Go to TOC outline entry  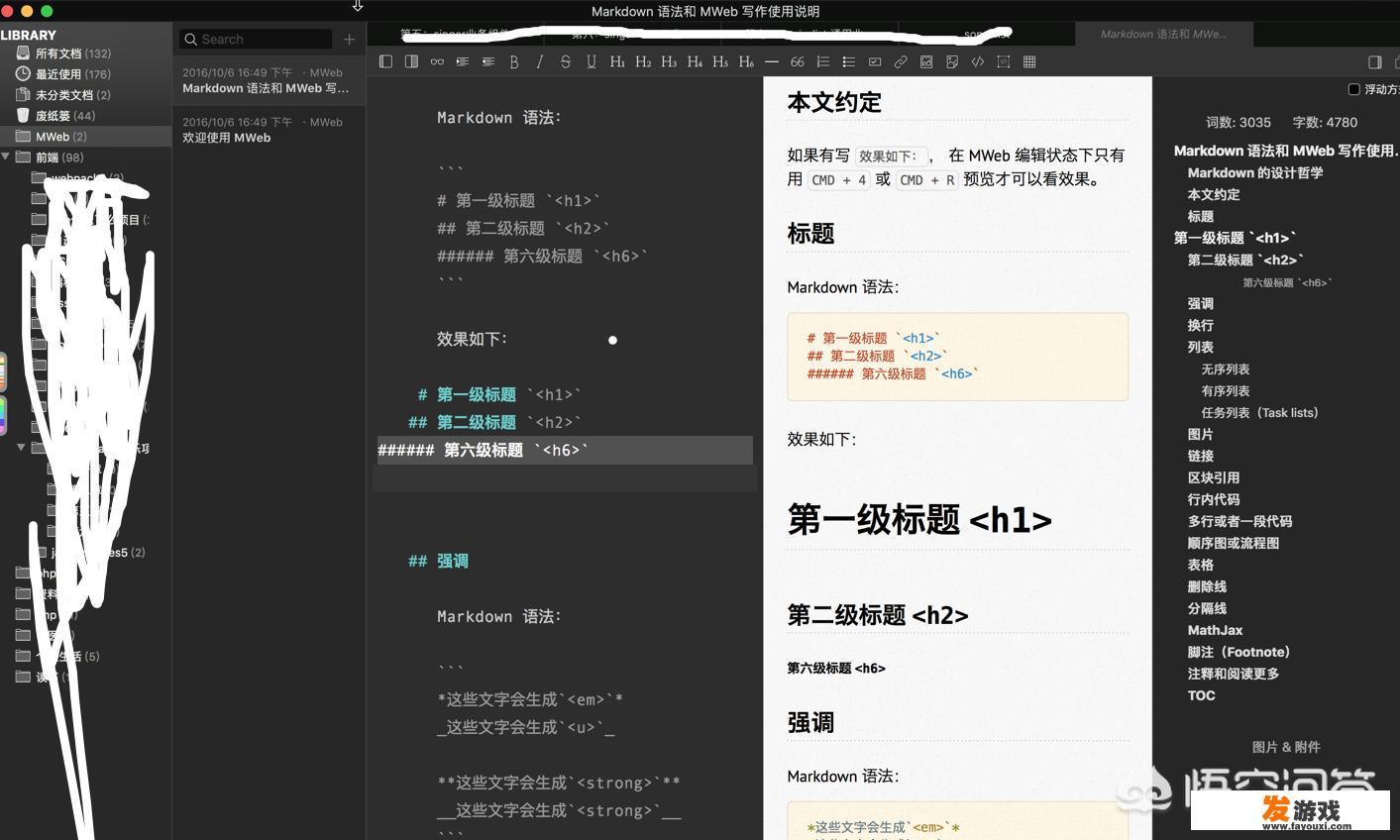(1201, 695)
